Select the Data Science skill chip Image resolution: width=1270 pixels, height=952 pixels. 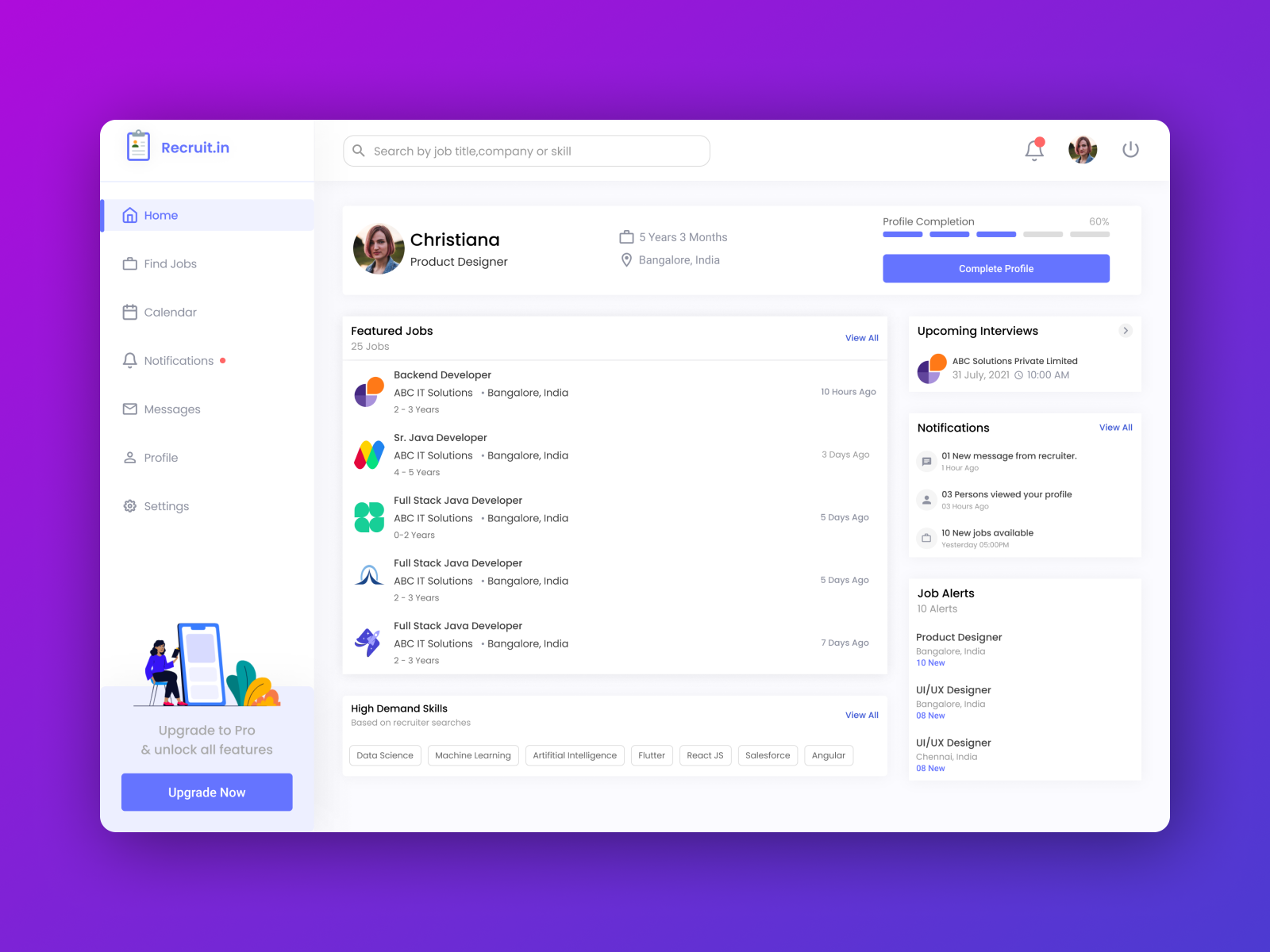point(385,755)
